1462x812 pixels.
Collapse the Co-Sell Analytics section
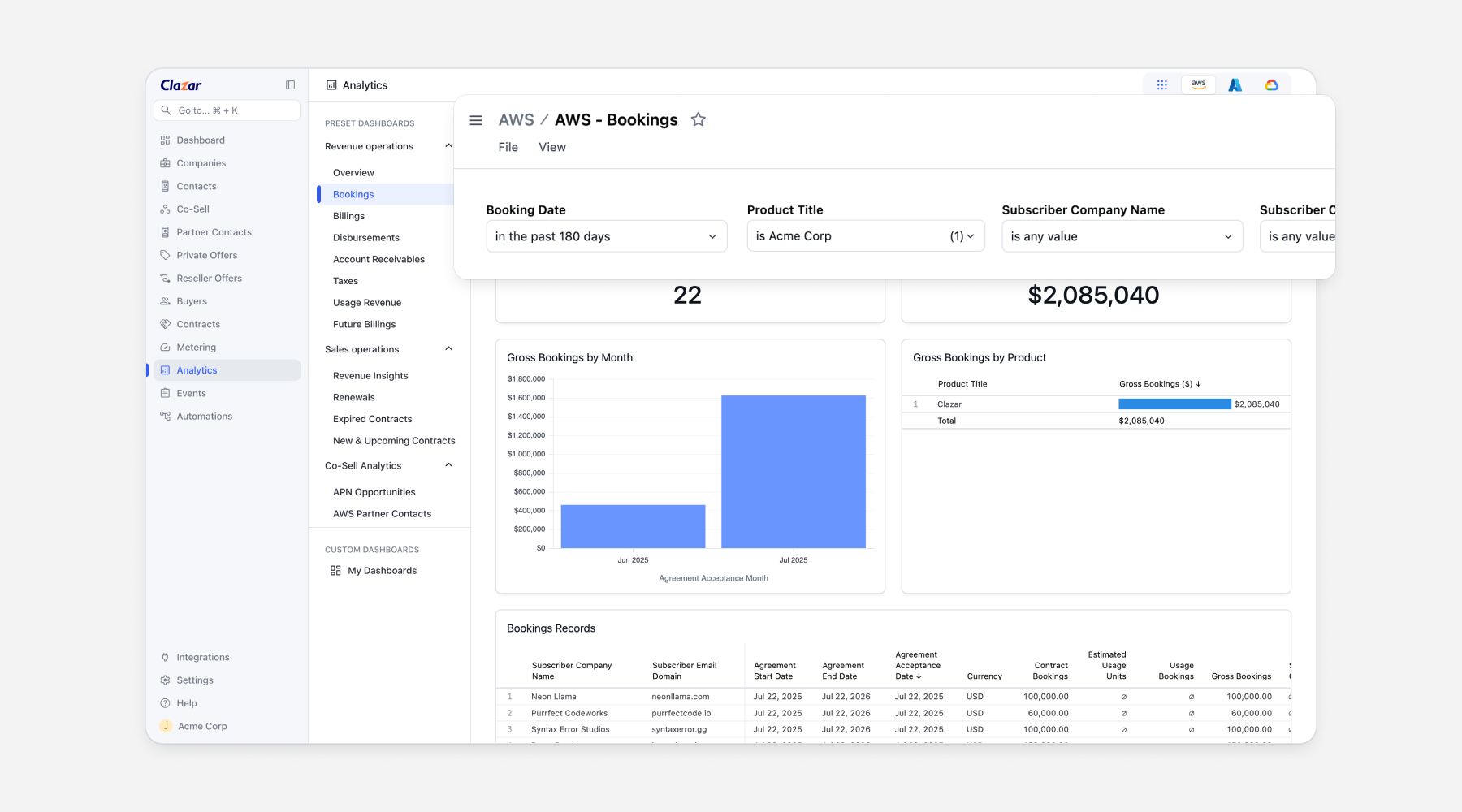(x=448, y=465)
